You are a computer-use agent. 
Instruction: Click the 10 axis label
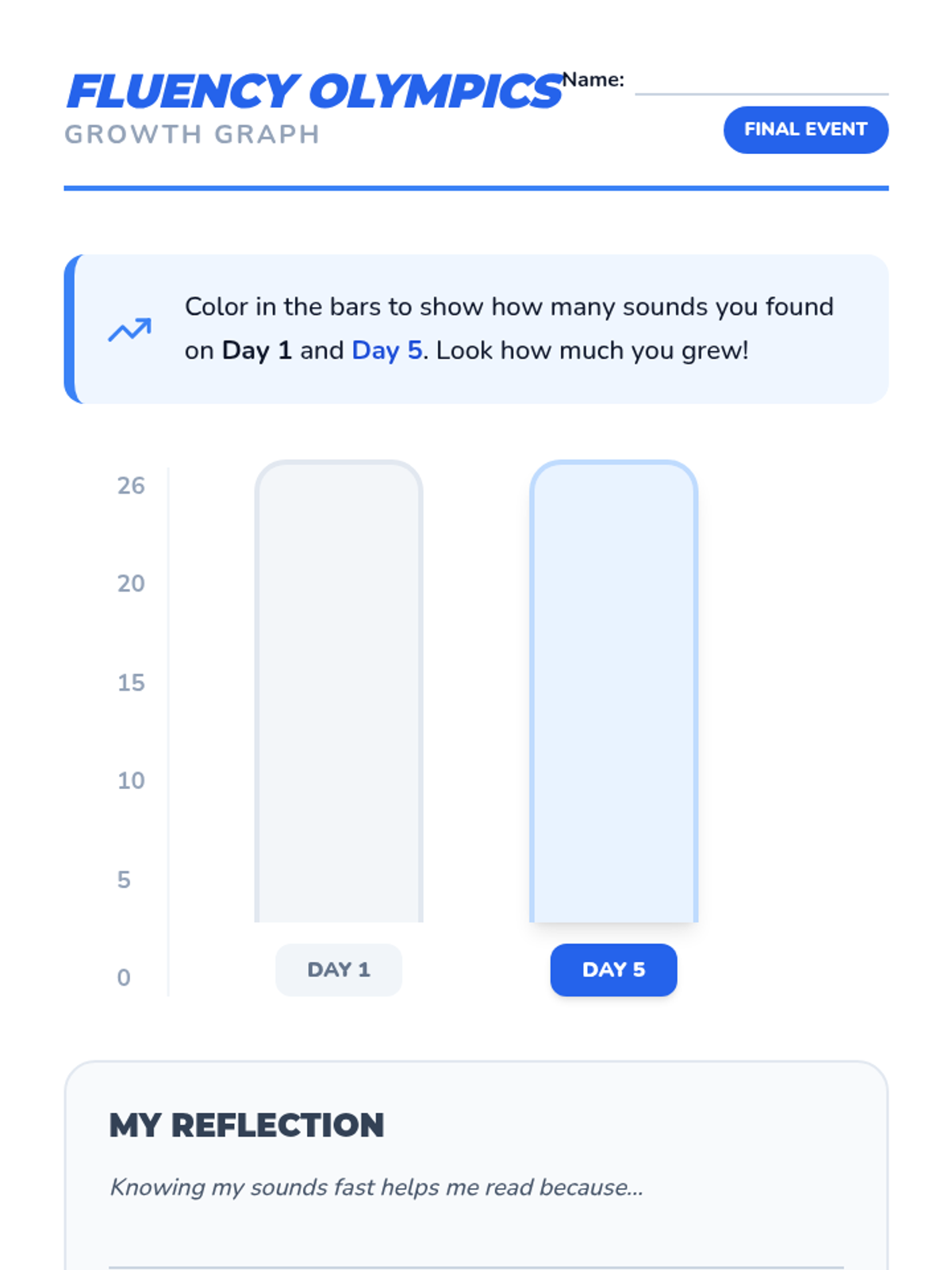pos(131,780)
